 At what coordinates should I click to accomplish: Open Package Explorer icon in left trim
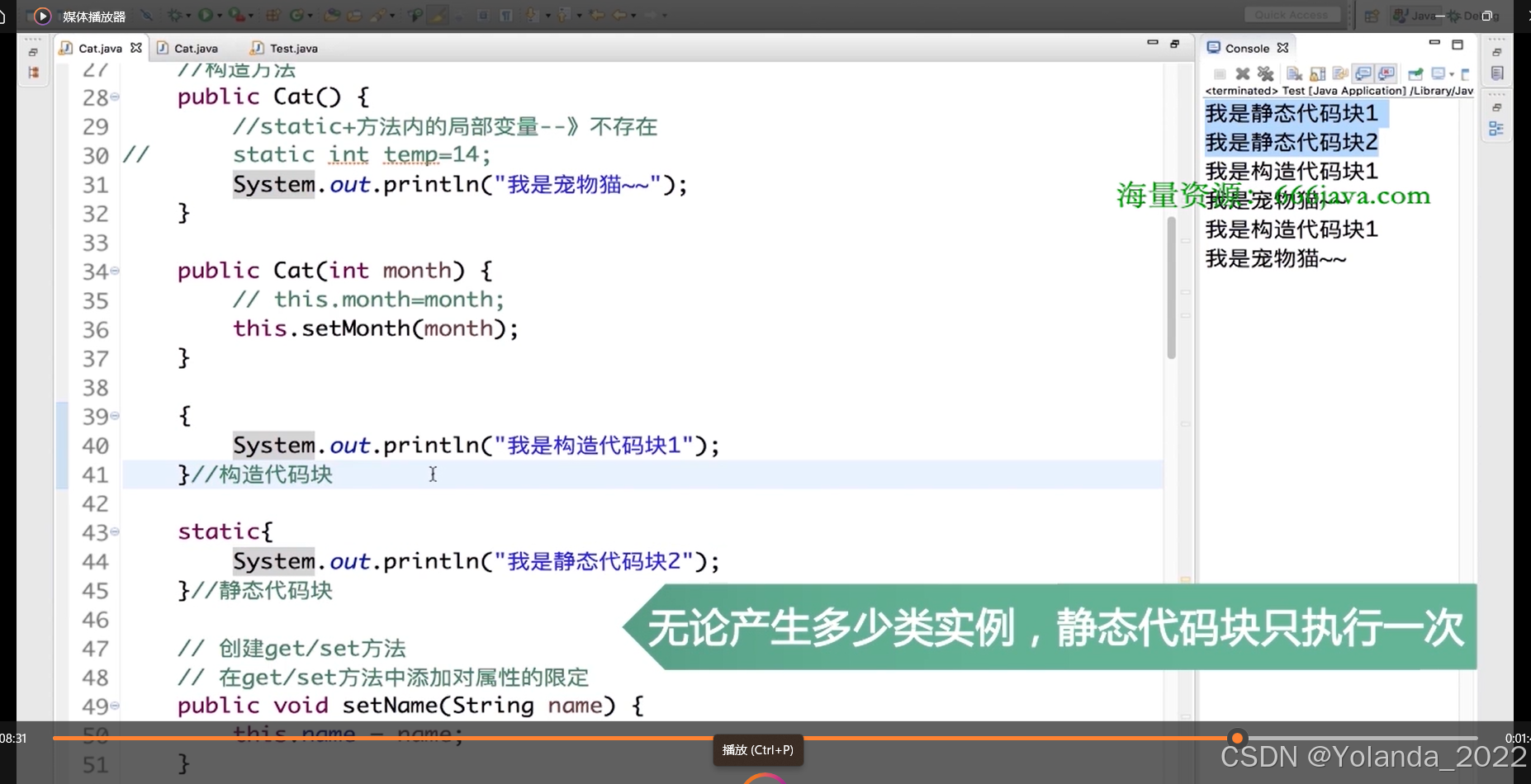pos(34,73)
